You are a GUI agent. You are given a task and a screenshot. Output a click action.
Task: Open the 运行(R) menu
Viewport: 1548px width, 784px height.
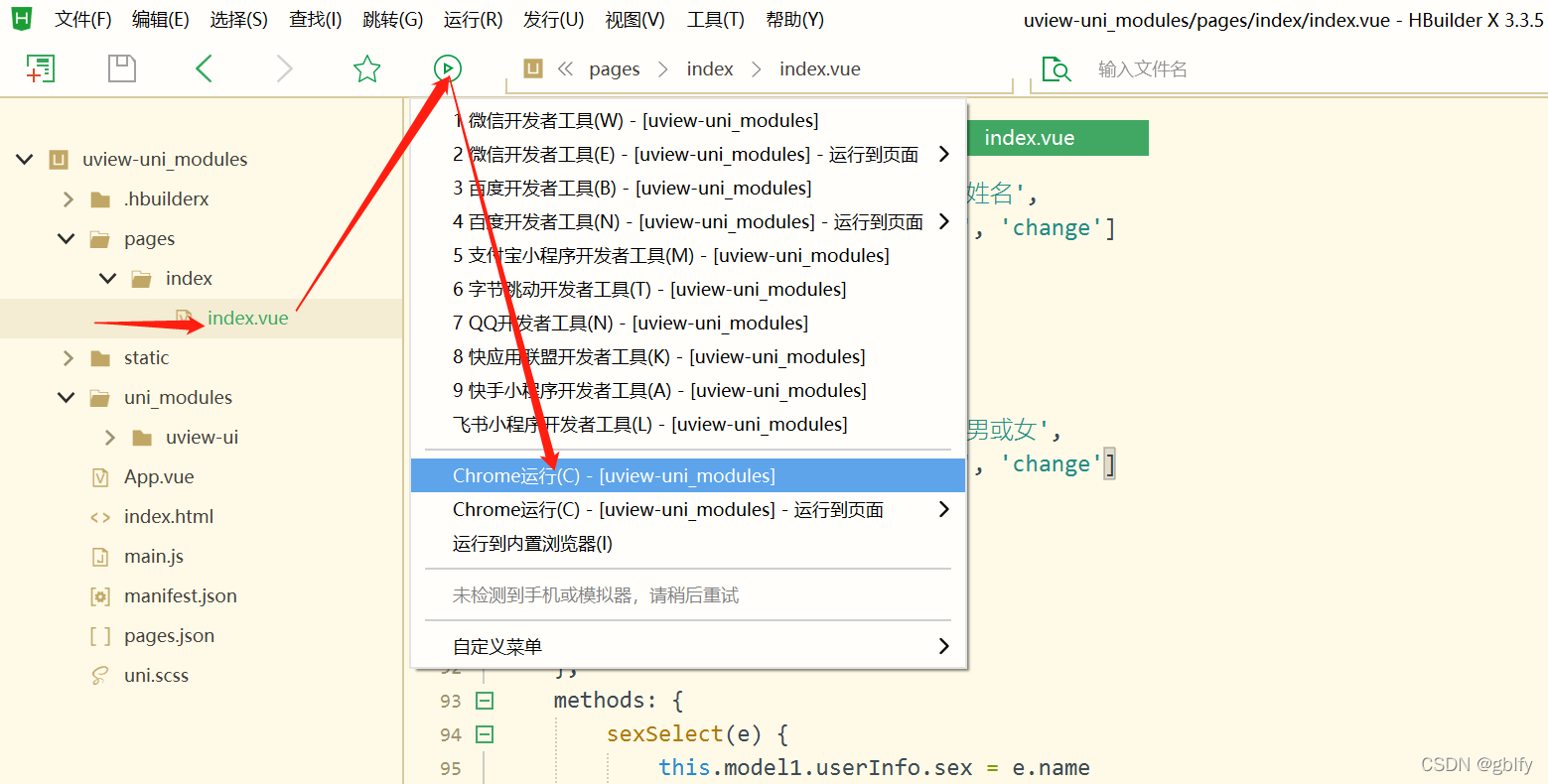(x=473, y=18)
